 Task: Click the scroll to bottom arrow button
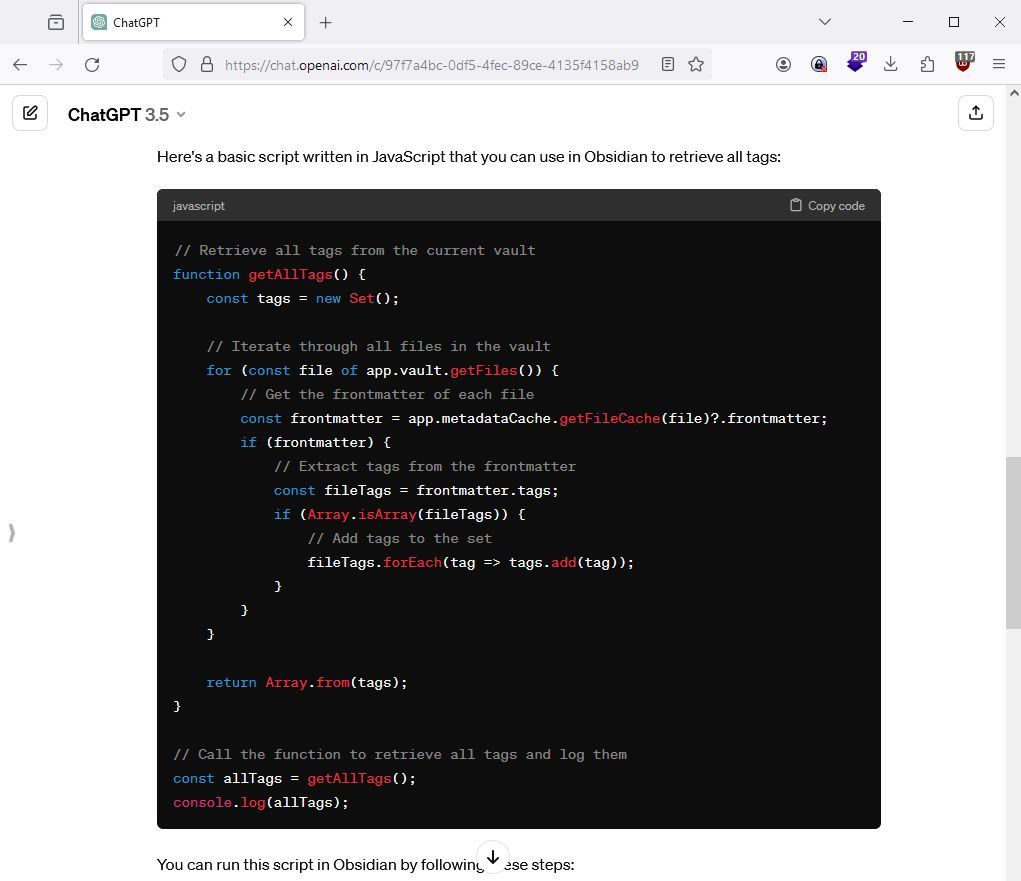[x=493, y=857]
